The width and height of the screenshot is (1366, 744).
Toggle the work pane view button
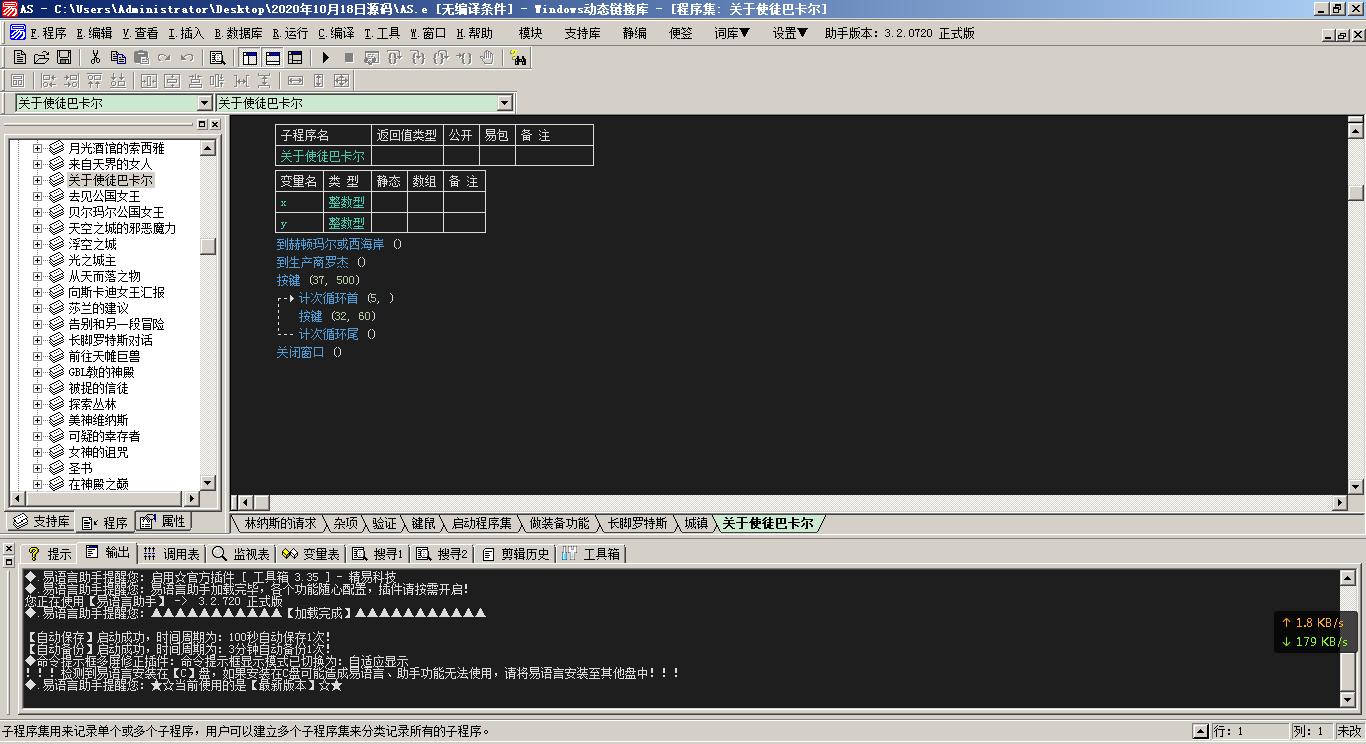(250, 58)
